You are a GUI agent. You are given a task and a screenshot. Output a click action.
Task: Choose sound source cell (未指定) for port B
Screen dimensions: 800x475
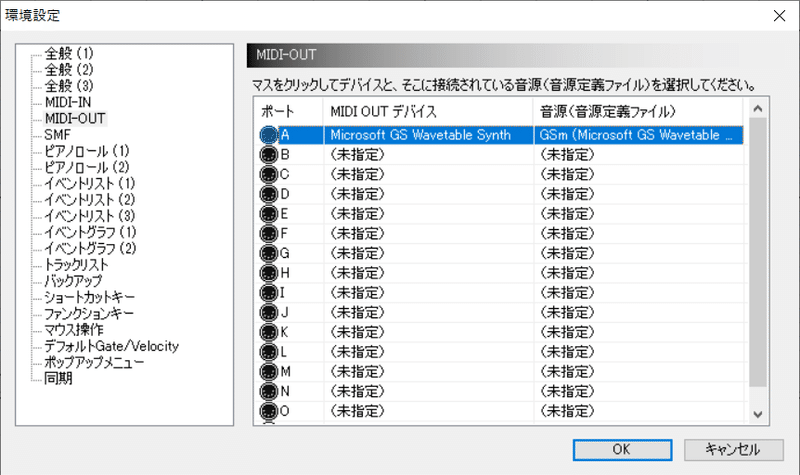coord(638,155)
